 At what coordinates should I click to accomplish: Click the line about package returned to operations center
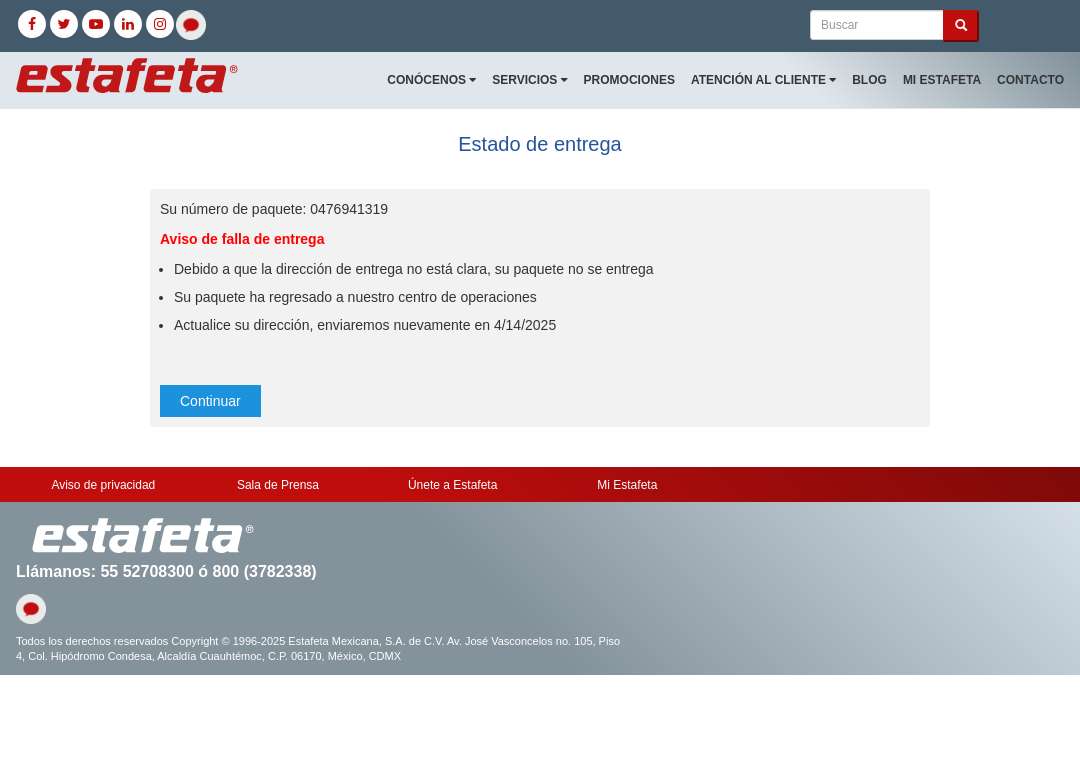click(x=355, y=297)
